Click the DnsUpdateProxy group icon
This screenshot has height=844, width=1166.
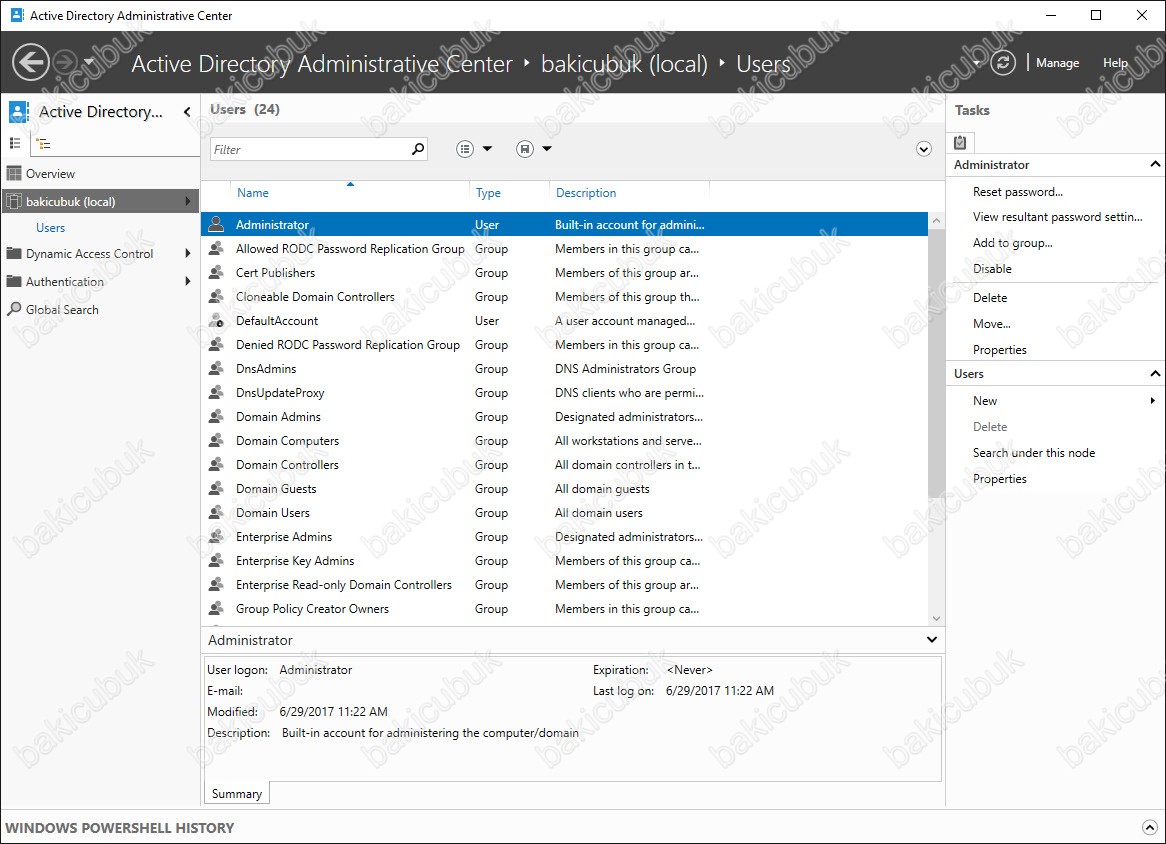[216, 392]
